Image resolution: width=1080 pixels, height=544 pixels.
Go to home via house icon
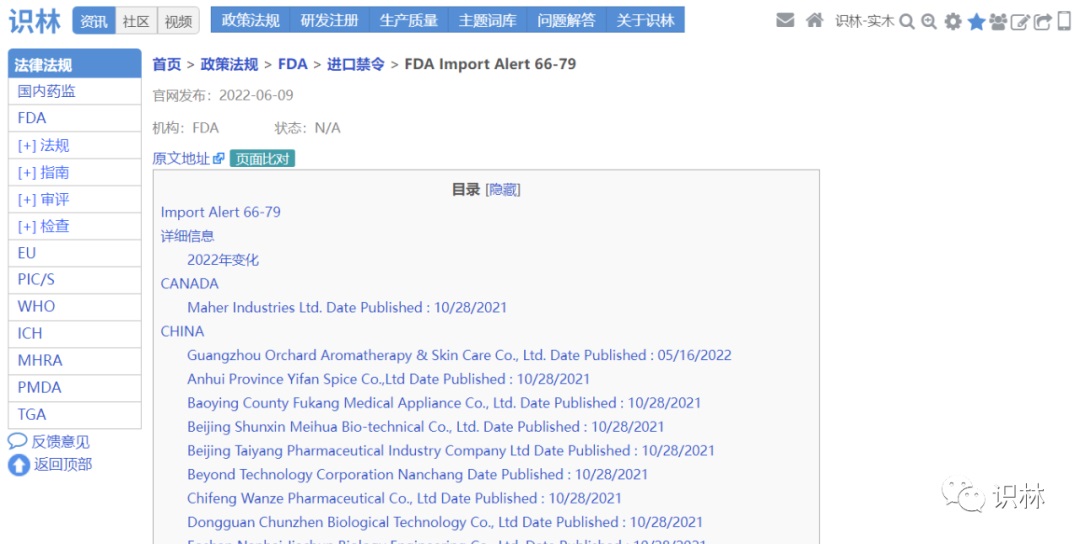tap(815, 20)
